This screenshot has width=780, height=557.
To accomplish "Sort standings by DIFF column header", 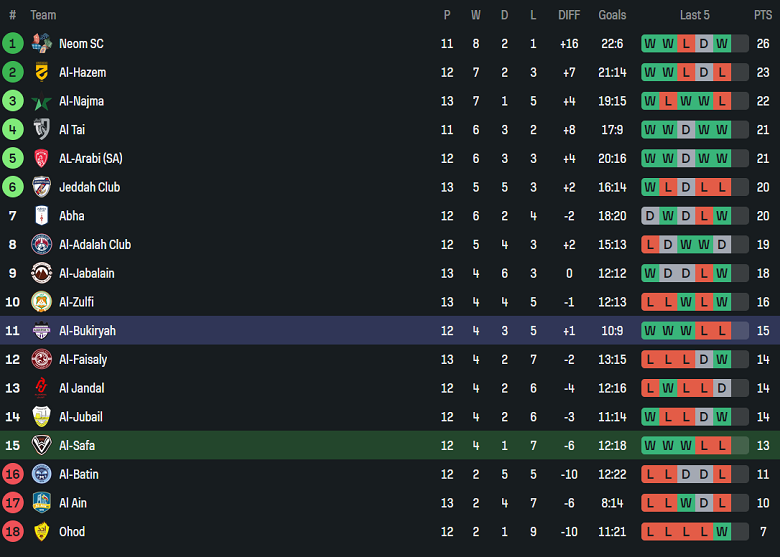I will pos(569,15).
